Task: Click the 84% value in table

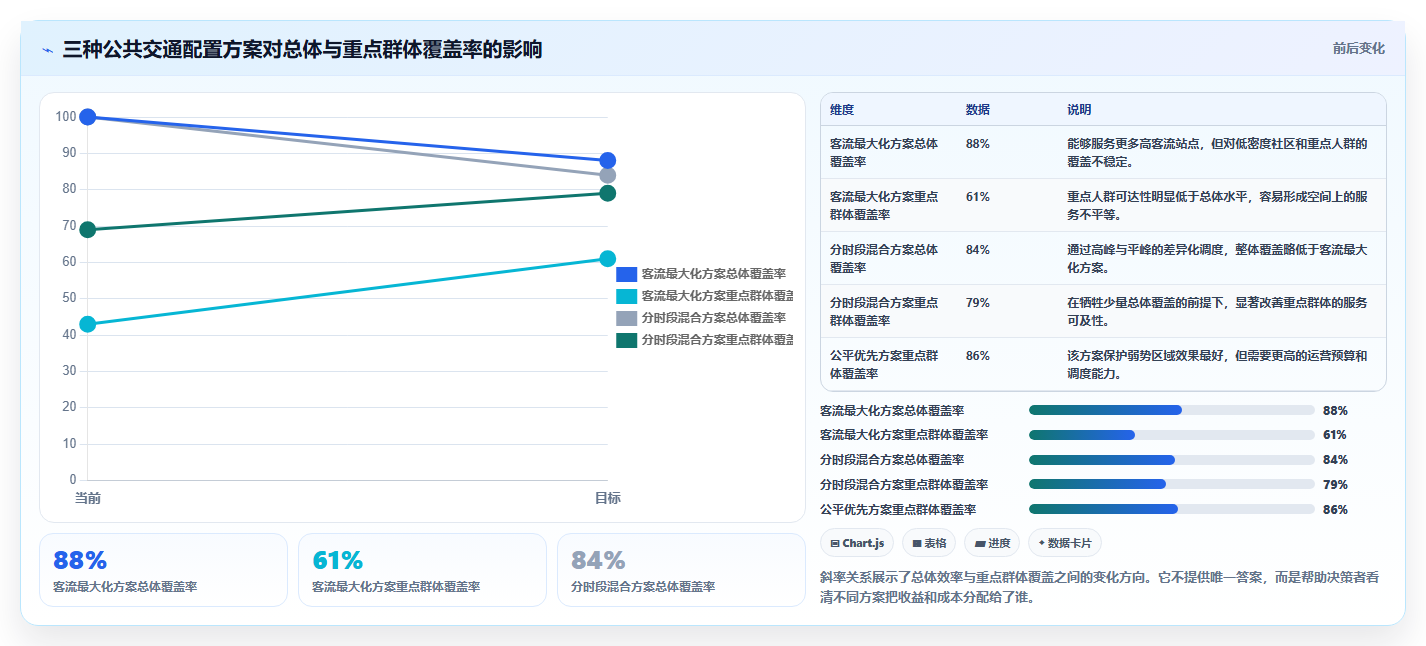Action: click(x=978, y=250)
